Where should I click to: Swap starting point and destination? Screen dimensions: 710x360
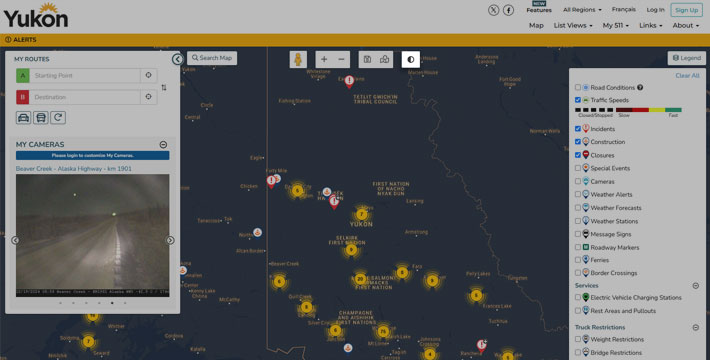click(x=164, y=87)
